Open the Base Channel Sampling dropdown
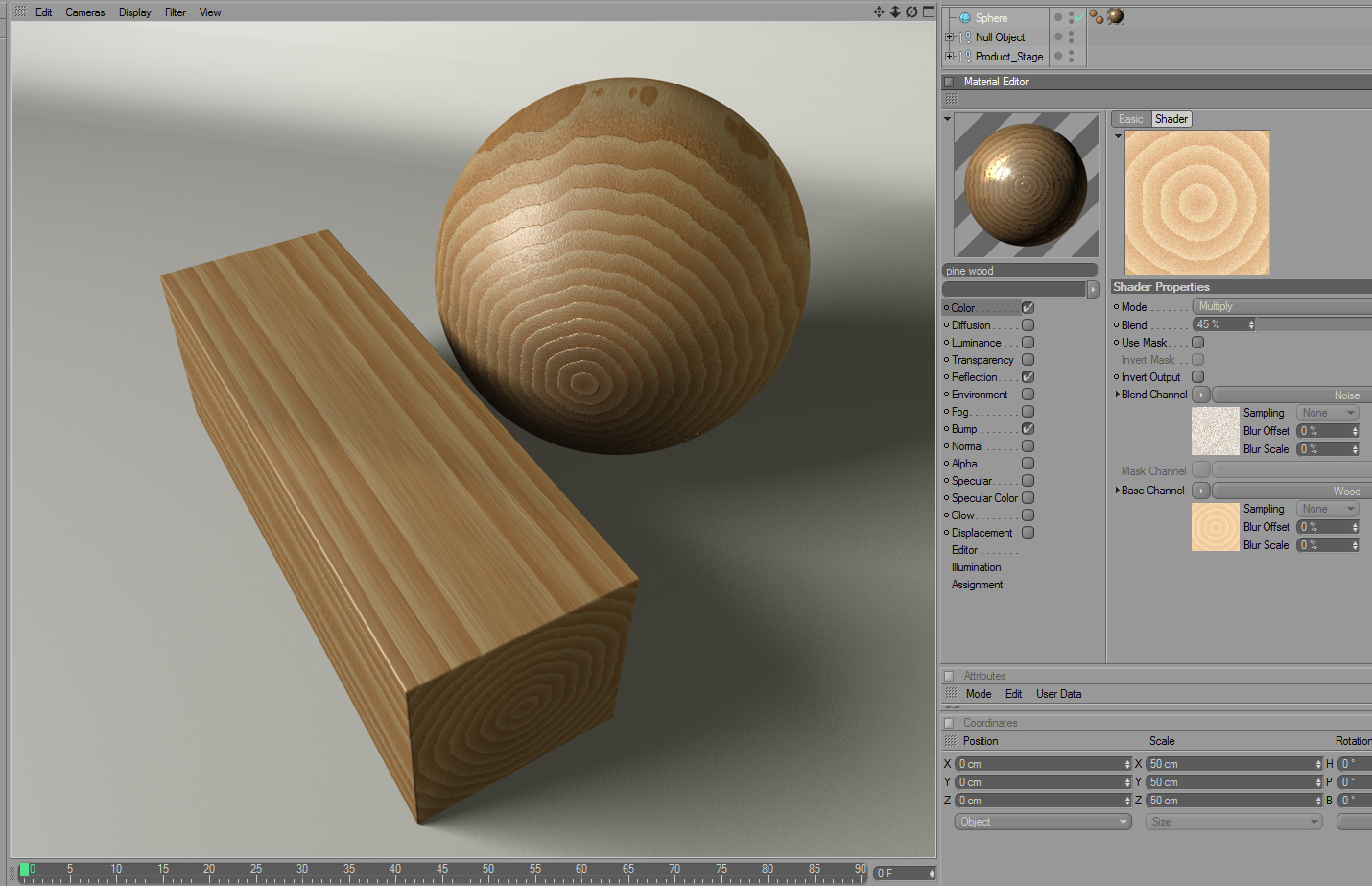1372x886 pixels. tap(1328, 509)
